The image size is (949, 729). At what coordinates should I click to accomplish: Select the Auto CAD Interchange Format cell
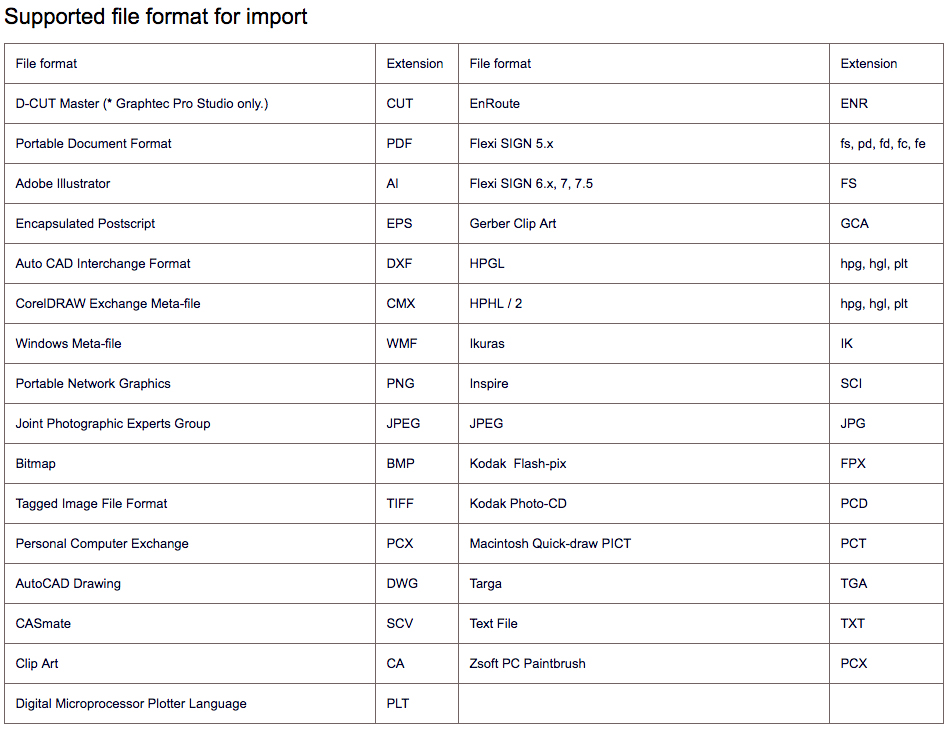tap(103, 264)
